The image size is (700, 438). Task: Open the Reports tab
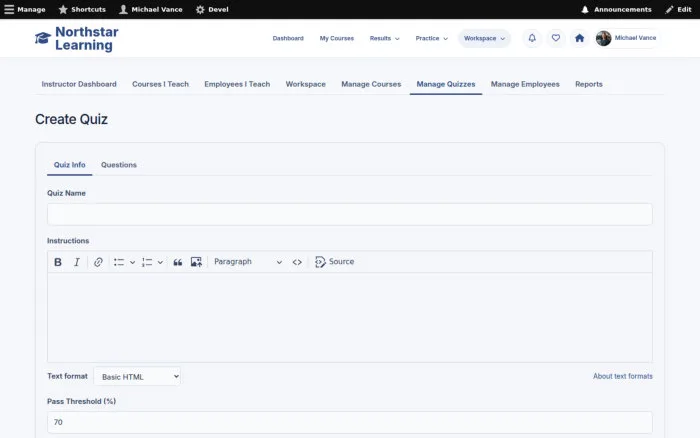click(x=588, y=84)
